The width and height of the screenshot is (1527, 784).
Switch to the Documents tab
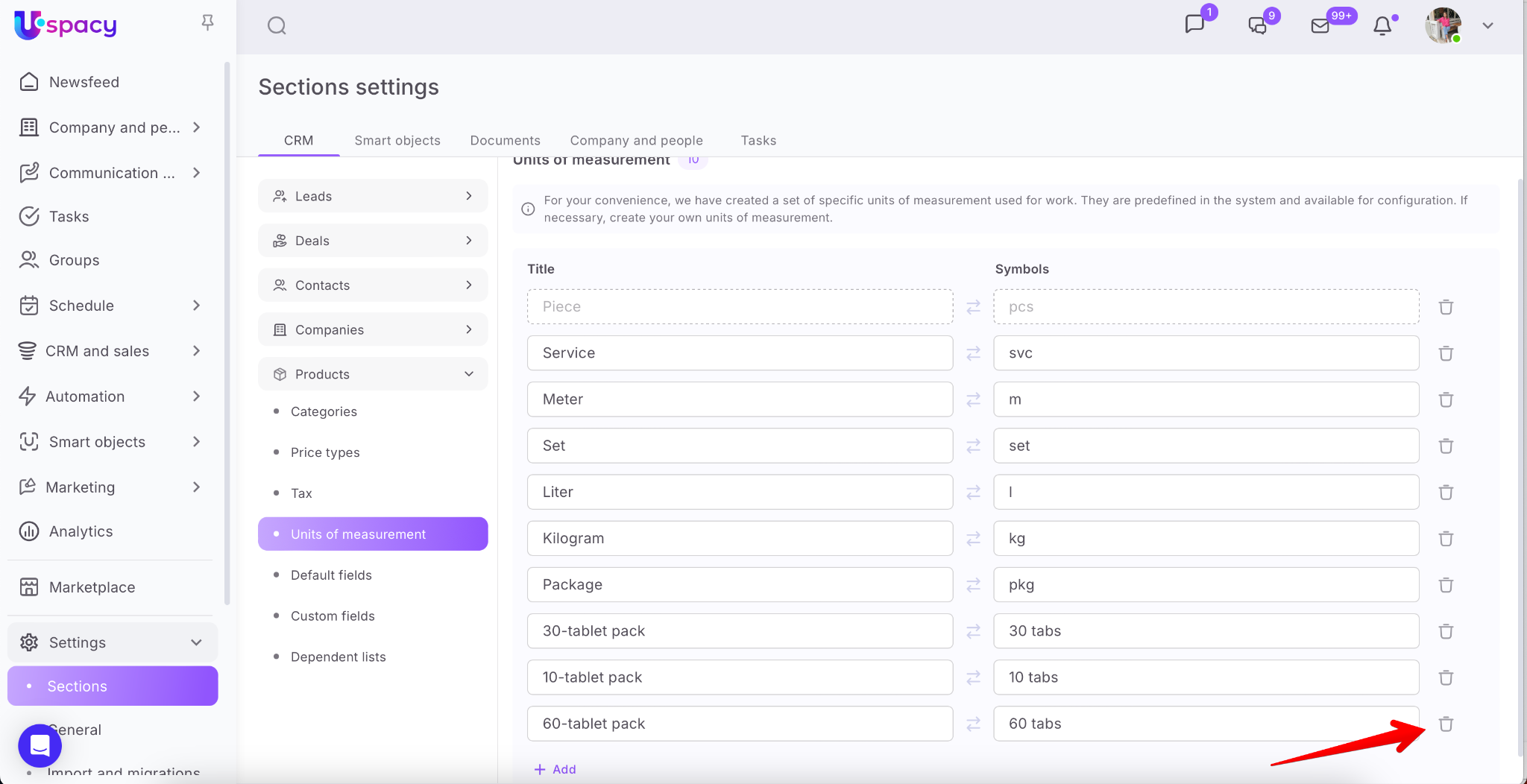[x=505, y=140]
